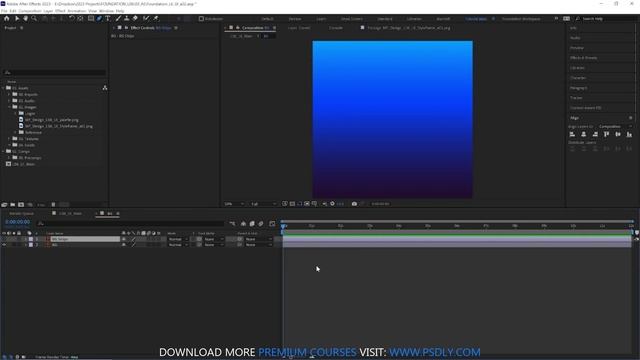The height and width of the screenshot is (360, 640).
Task: Select the Roto Brush tool
Action: tap(146, 18)
